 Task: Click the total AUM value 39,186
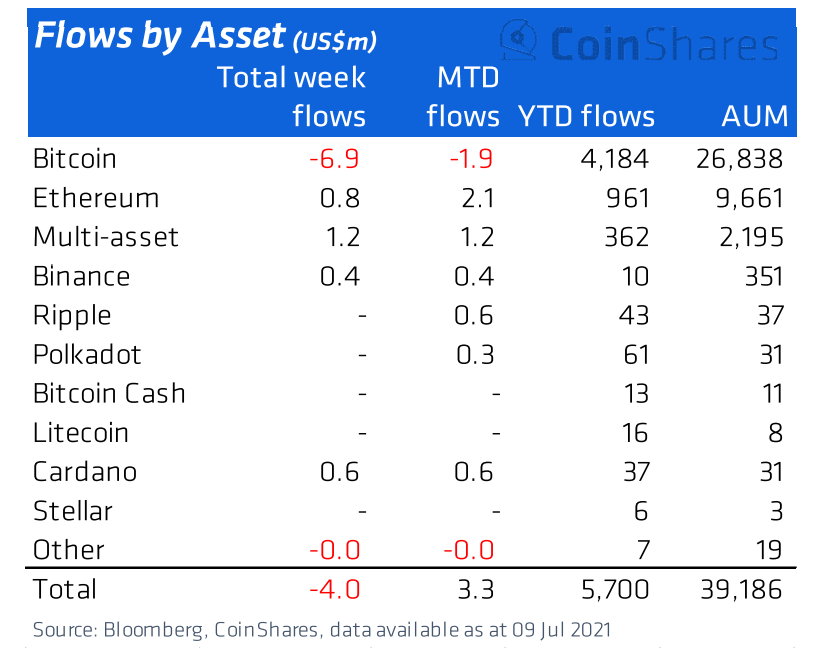[x=742, y=588]
